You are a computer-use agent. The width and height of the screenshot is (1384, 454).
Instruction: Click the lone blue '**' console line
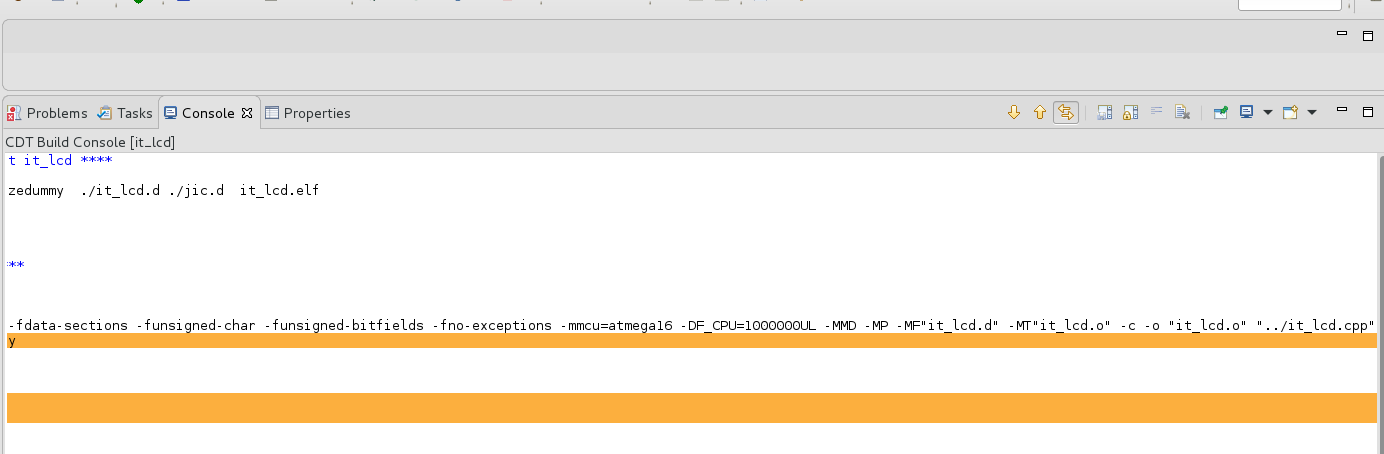click(x=15, y=266)
